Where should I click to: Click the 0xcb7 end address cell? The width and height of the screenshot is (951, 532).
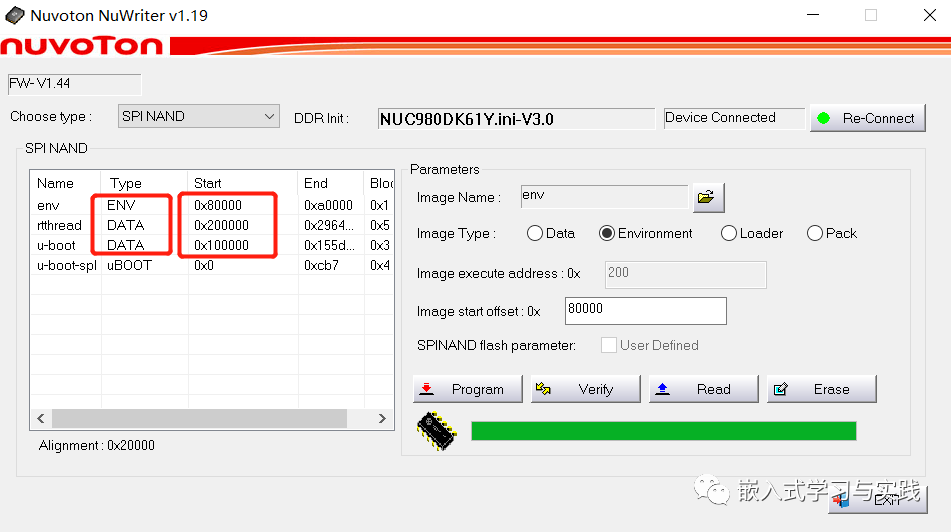[x=321, y=265]
